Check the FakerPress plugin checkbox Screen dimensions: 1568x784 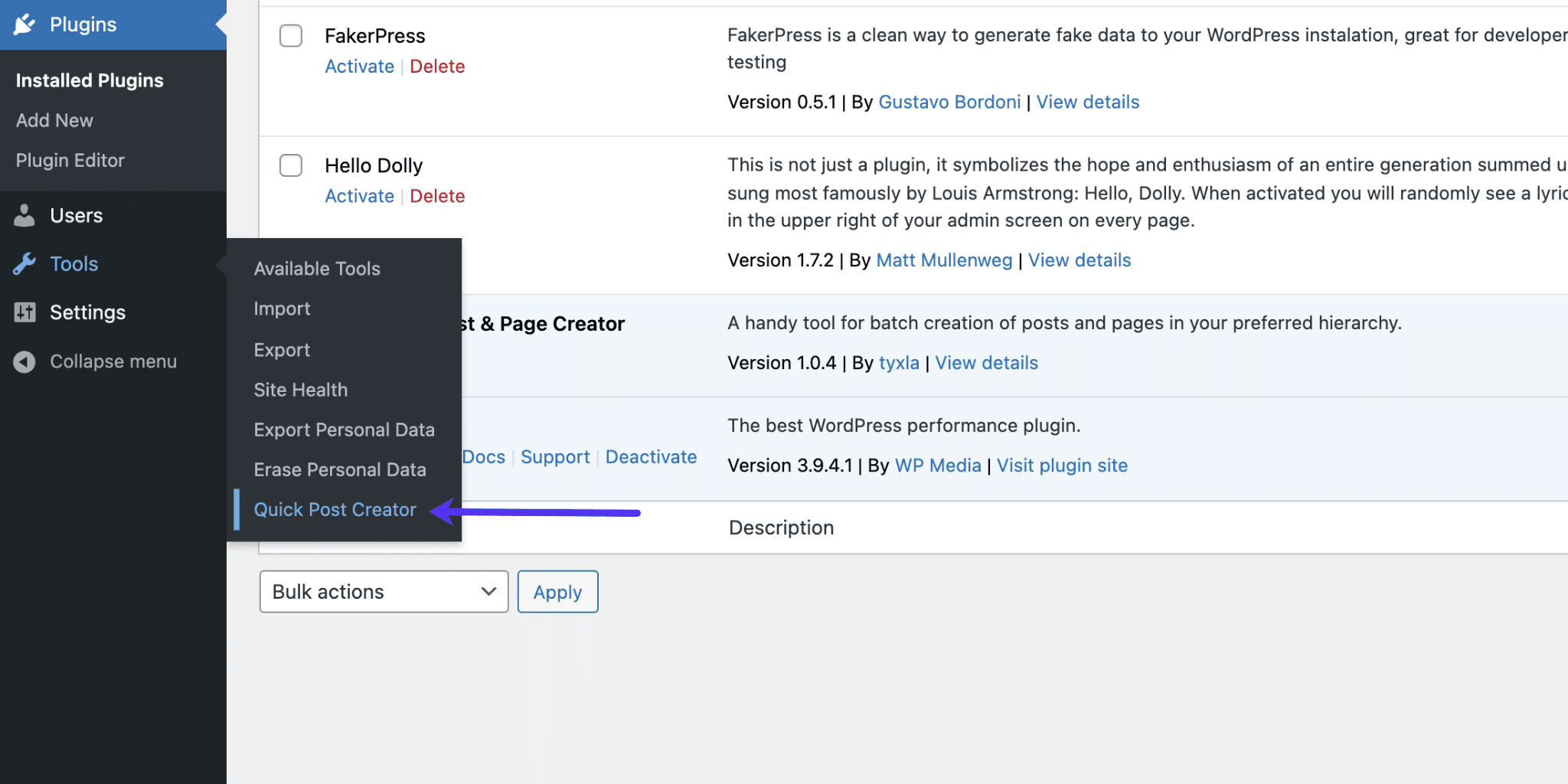pos(290,35)
